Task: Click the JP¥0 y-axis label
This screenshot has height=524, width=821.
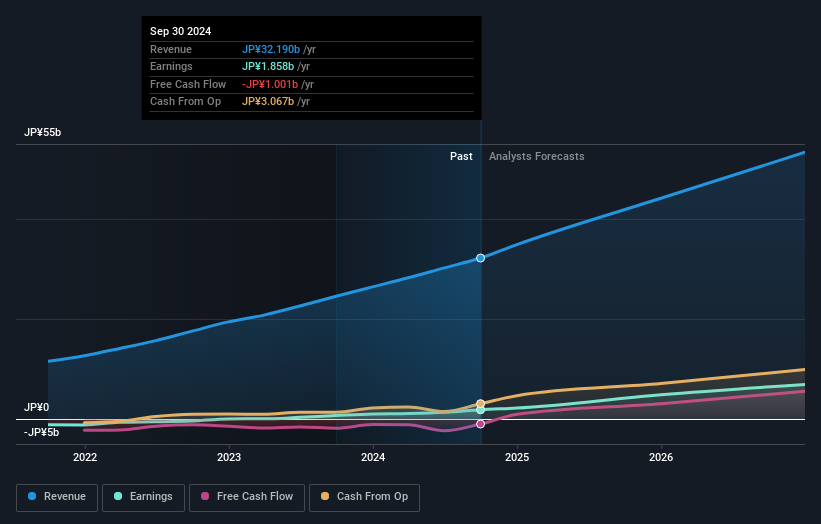Action: [x=36, y=407]
